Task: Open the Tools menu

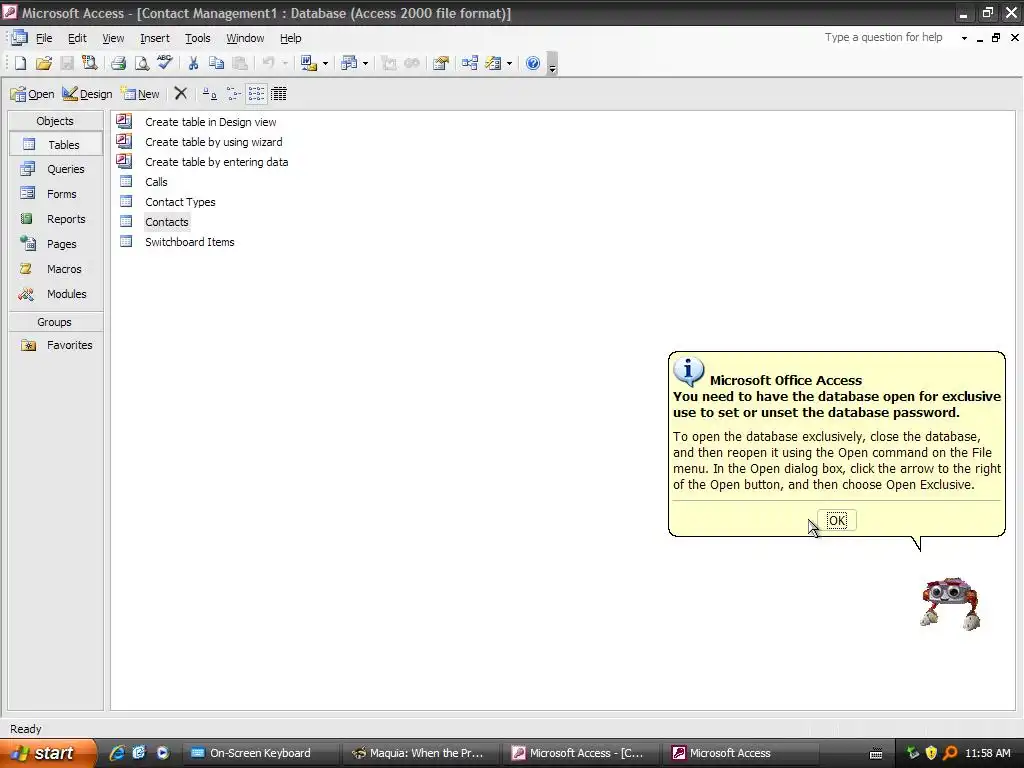Action: [x=197, y=38]
